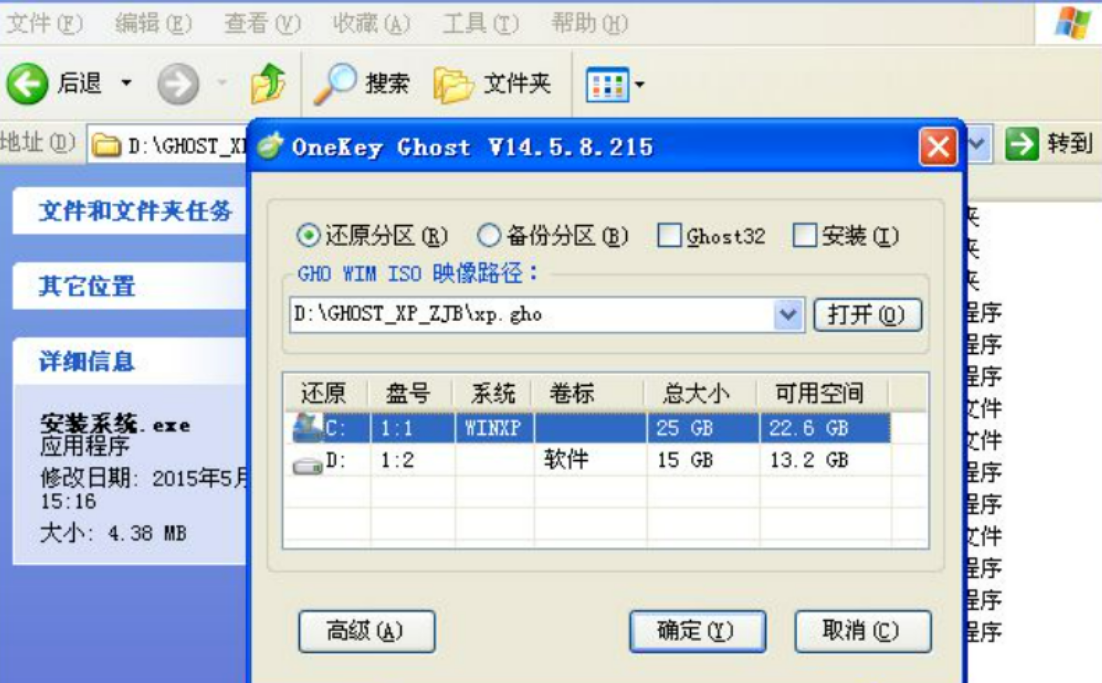Click the grey Forward arrow icon
Image resolution: width=1102 pixels, height=683 pixels.
pos(178,84)
